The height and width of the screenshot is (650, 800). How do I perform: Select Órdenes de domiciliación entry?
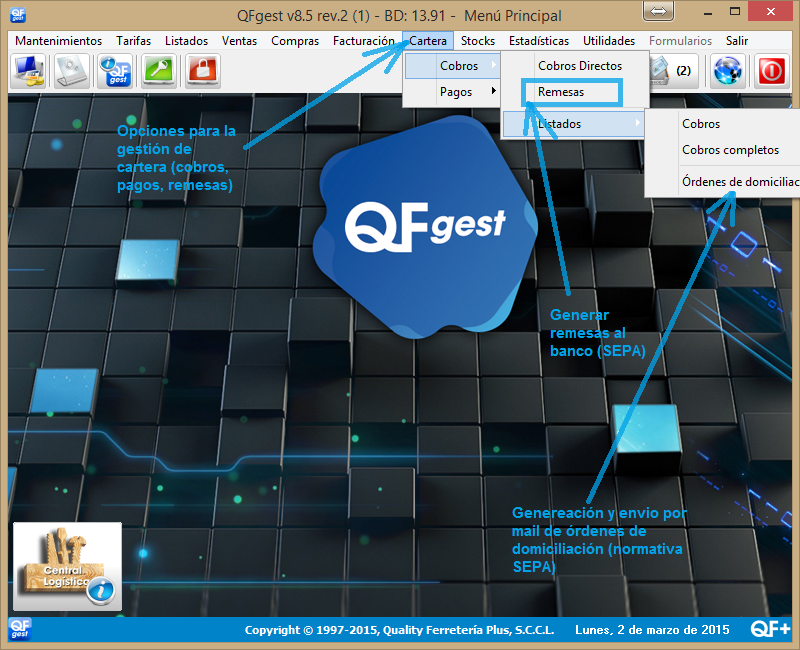click(723, 182)
